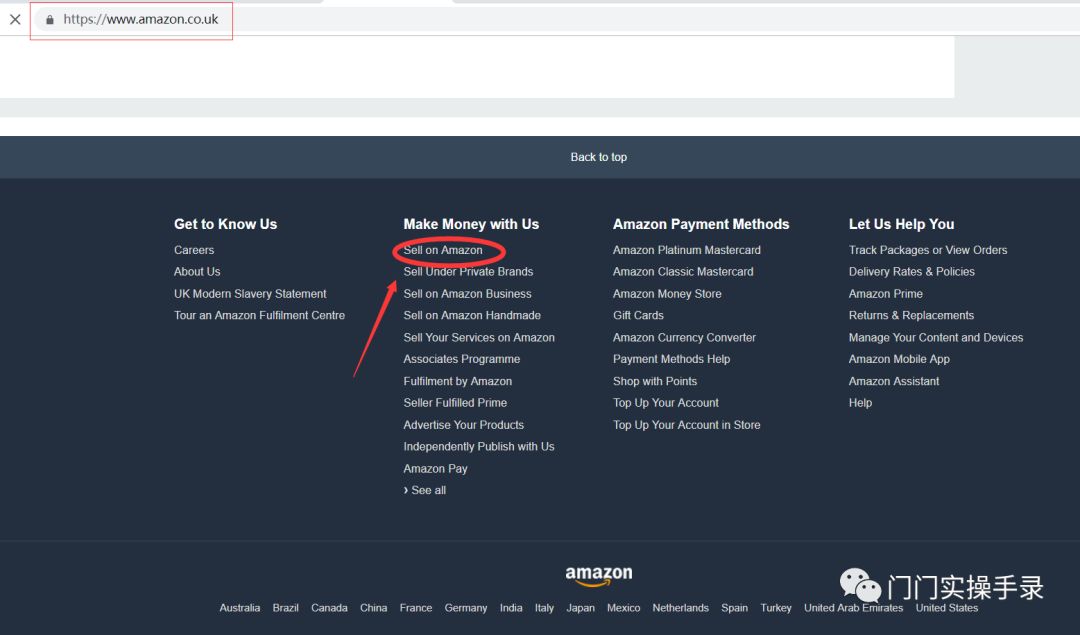Stop loading with the browser X button
Viewport: 1080px width, 635px height.
tap(15, 19)
